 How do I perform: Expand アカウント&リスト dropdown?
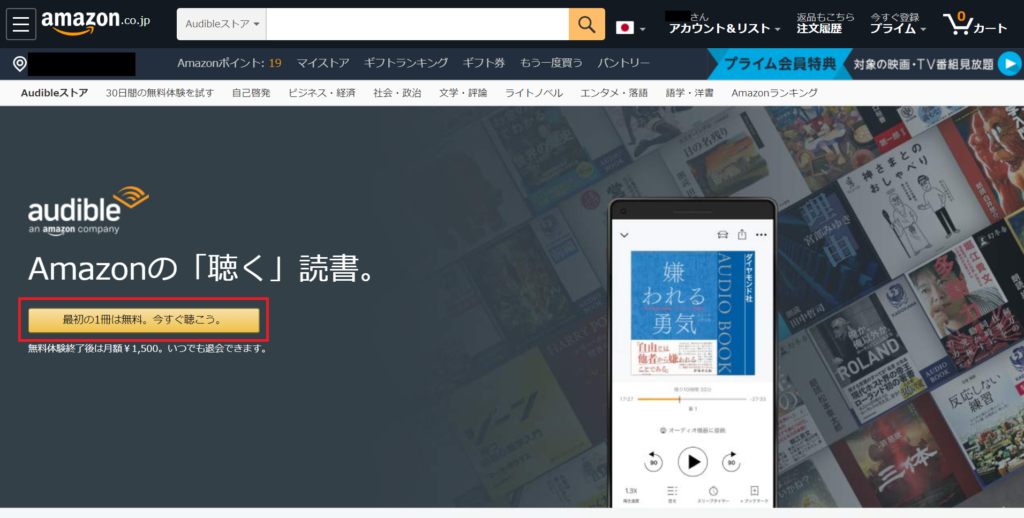(x=724, y=29)
